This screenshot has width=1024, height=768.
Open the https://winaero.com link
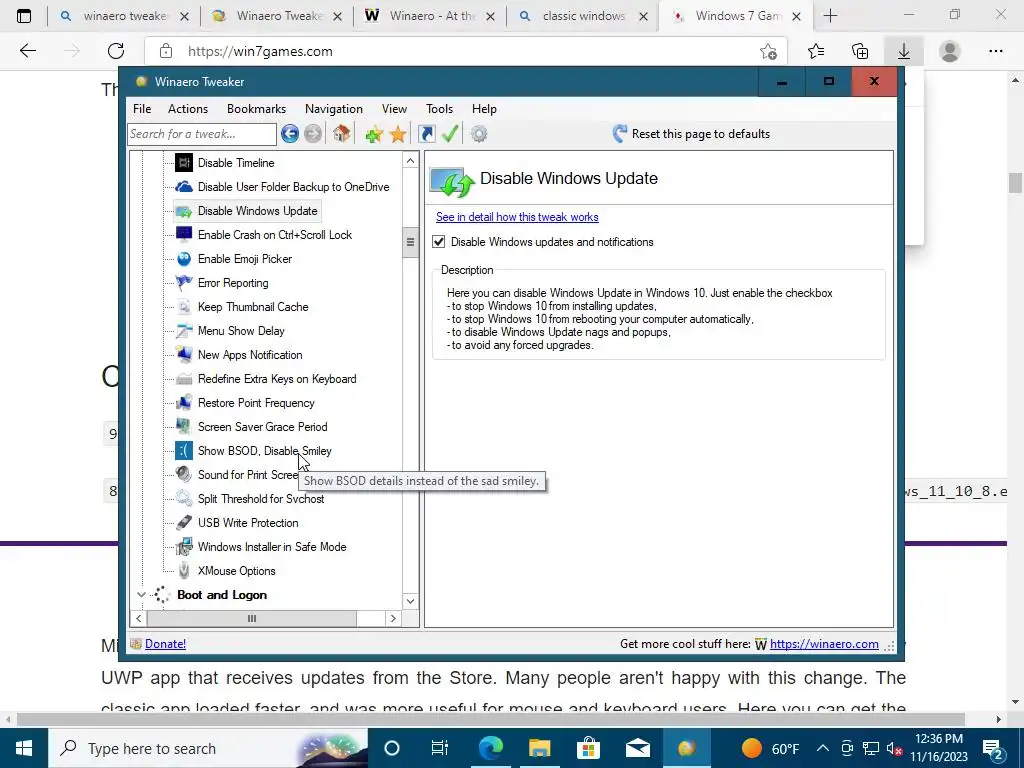[824, 644]
